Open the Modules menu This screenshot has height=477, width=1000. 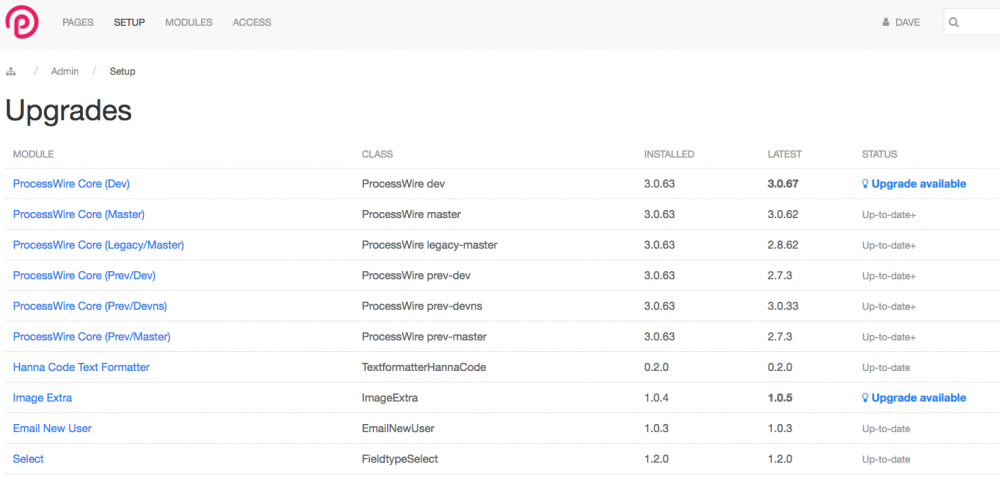[188, 22]
